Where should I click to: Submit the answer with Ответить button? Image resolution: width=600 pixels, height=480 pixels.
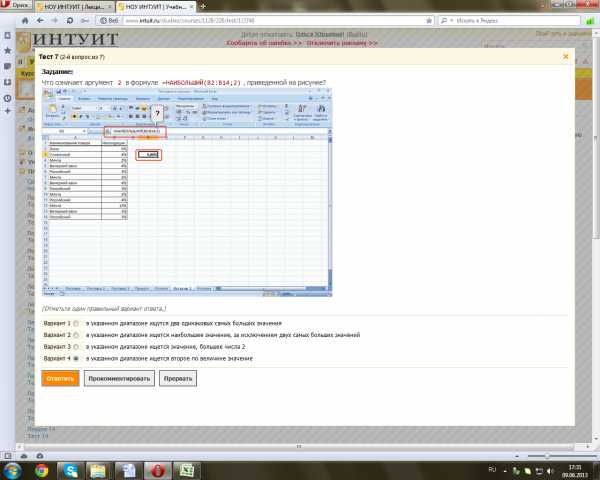[60, 379]
